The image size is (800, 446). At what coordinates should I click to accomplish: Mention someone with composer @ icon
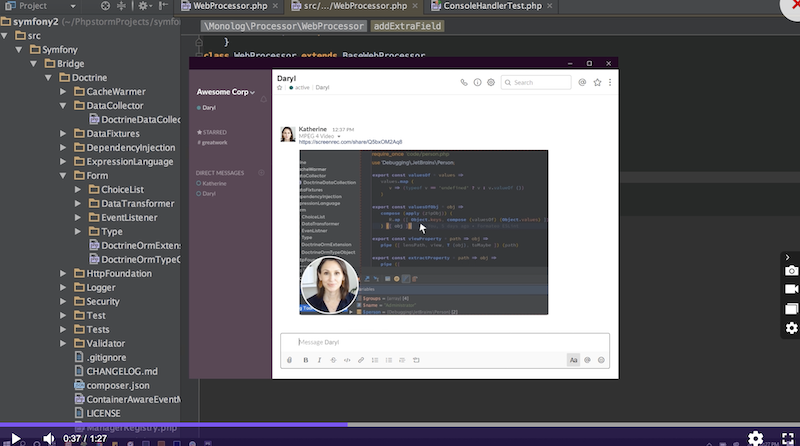(x=587, y=360)
